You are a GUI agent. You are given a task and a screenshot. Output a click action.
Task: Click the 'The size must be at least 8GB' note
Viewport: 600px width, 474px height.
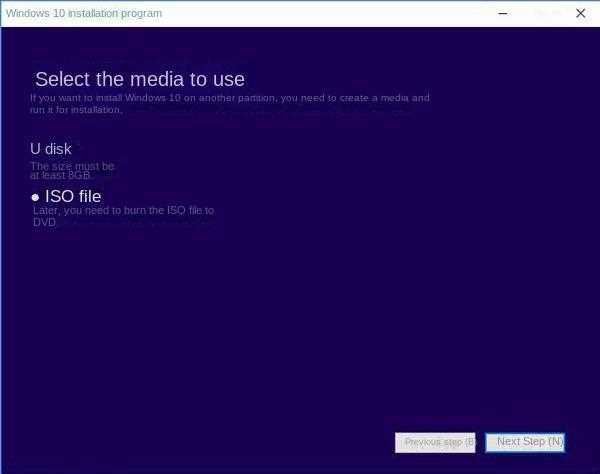pos(72,171)
